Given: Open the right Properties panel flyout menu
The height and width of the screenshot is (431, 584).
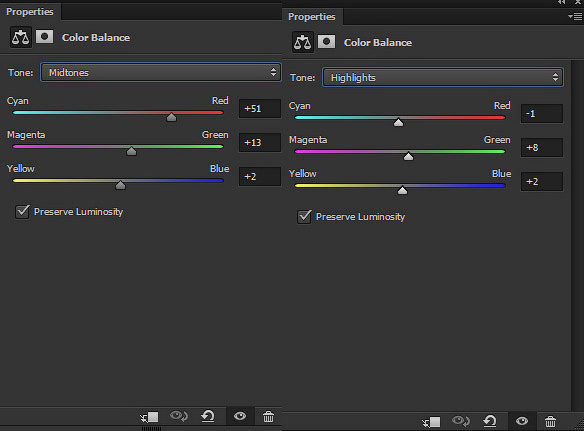Looking at the screenshot, I should [575, 16].
